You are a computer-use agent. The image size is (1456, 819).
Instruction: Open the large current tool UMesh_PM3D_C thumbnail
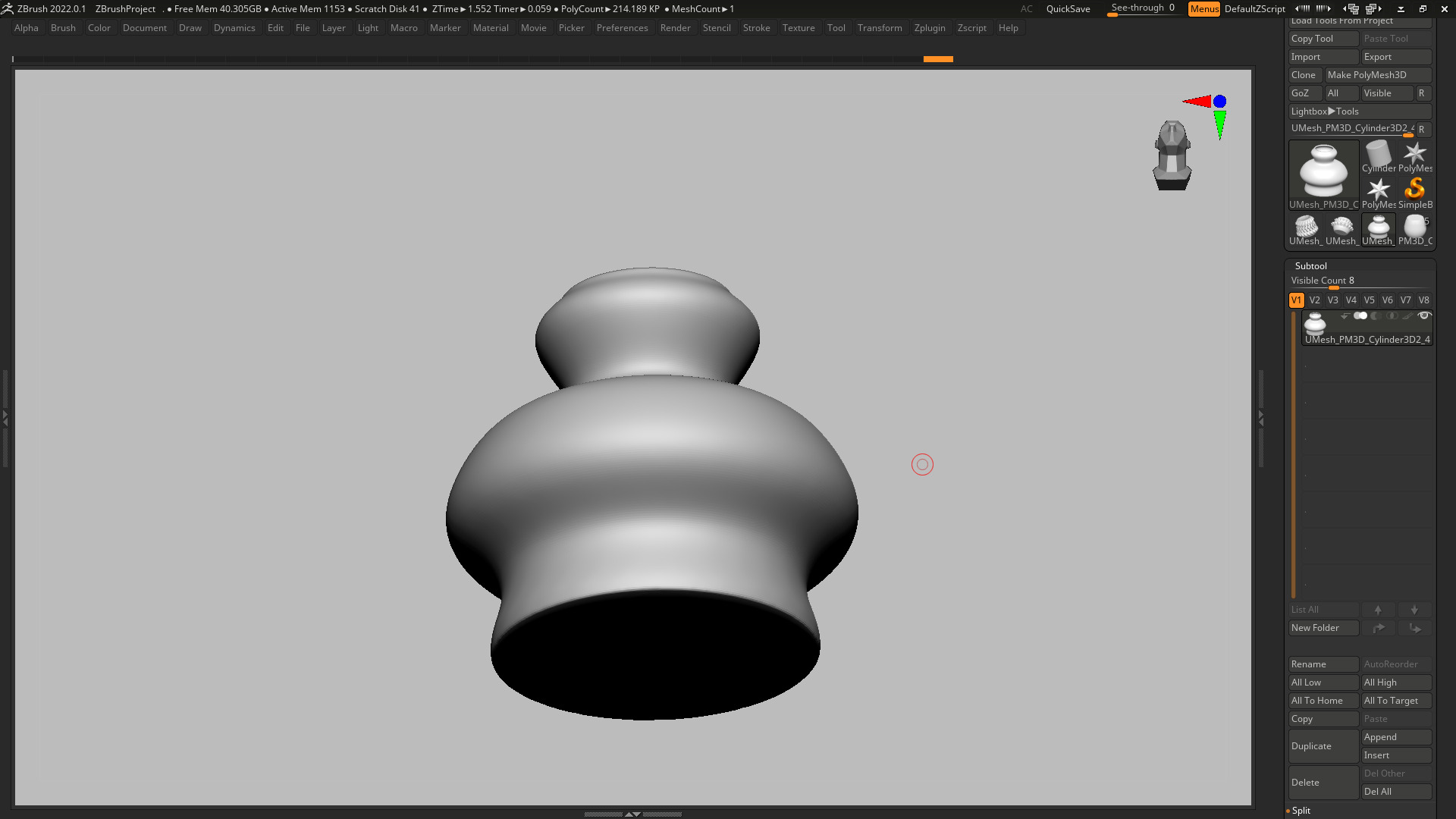pyautogui.click(x=1324, y=174)
